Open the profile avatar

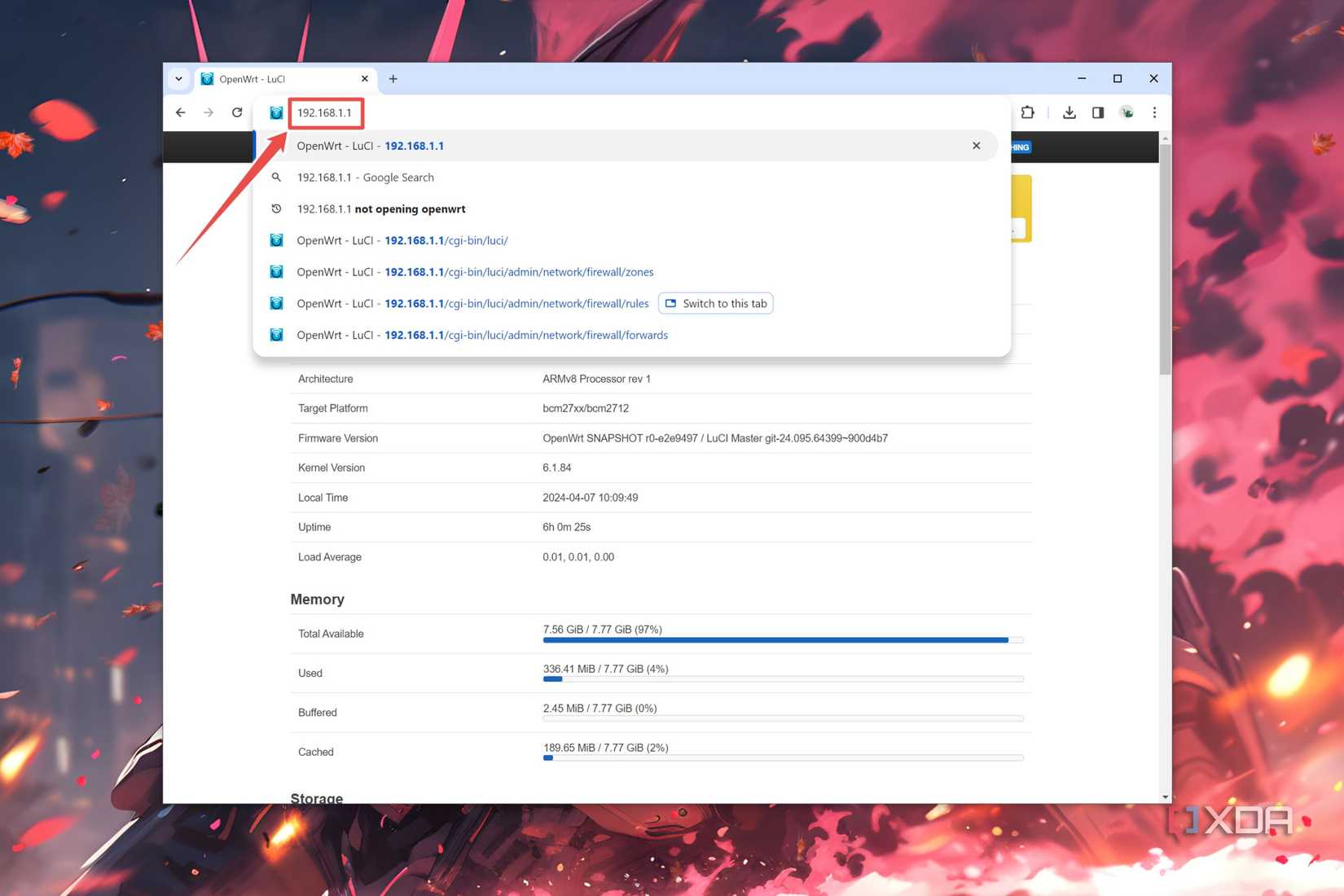1127,112
